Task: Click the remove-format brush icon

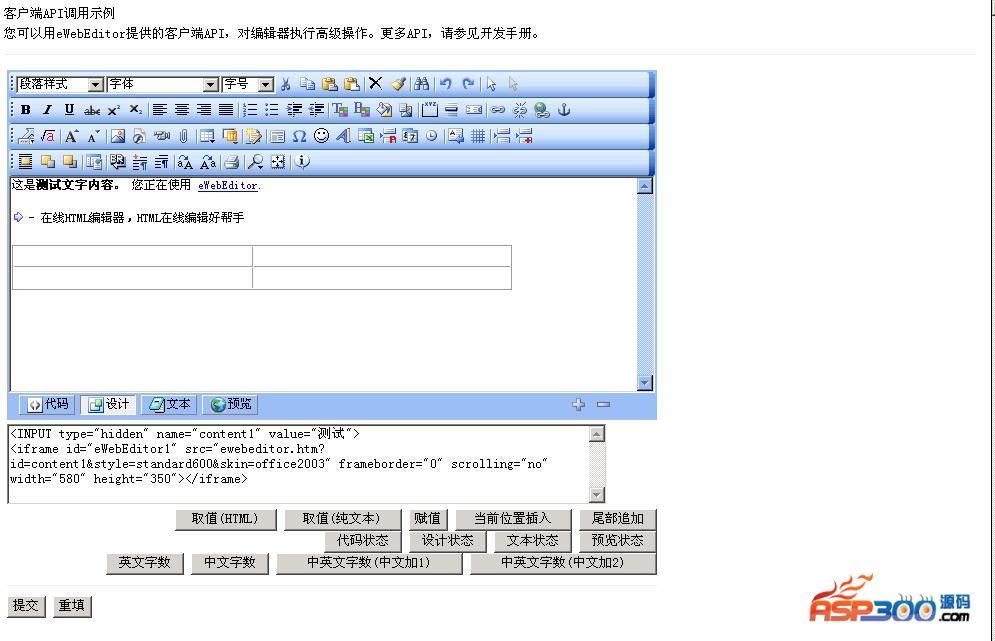Action: click(x=398, y=84)
